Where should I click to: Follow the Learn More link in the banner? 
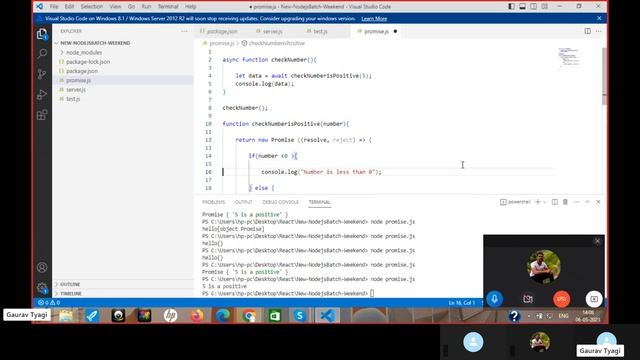(x=374, y=18)
